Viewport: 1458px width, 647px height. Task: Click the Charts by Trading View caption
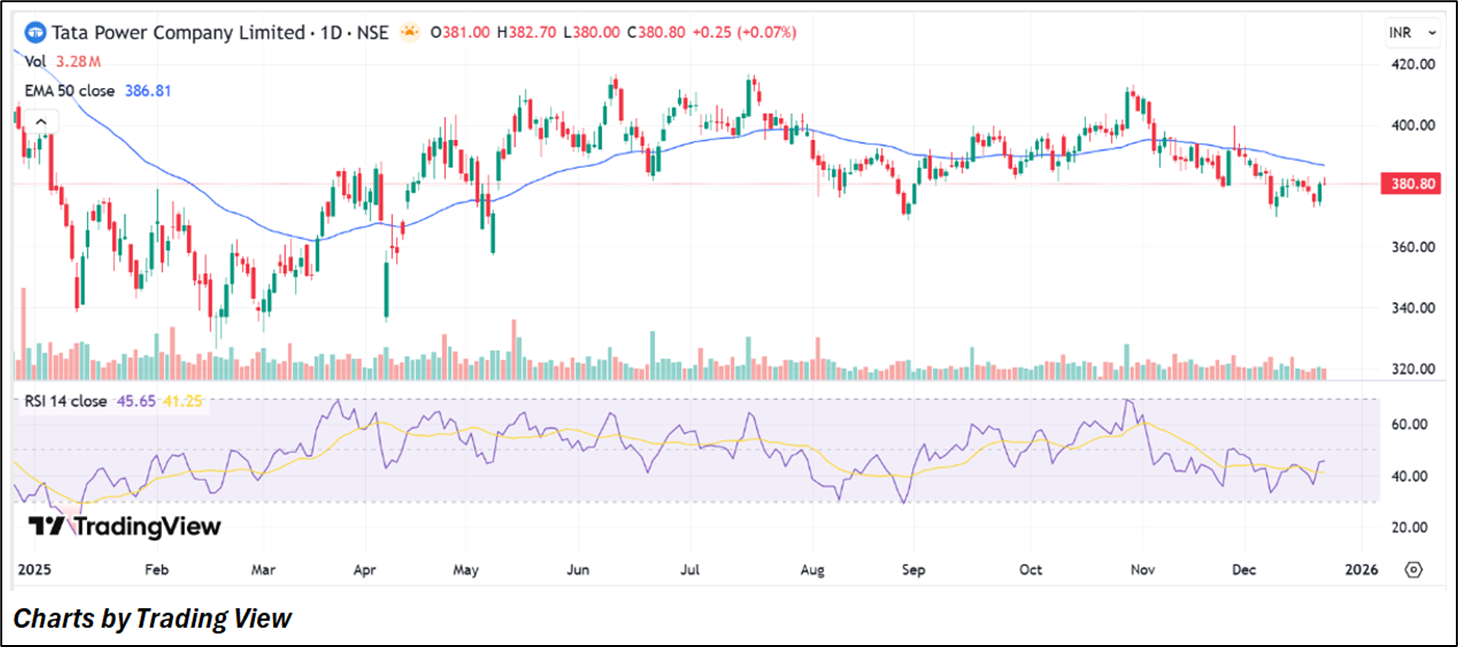152,619
